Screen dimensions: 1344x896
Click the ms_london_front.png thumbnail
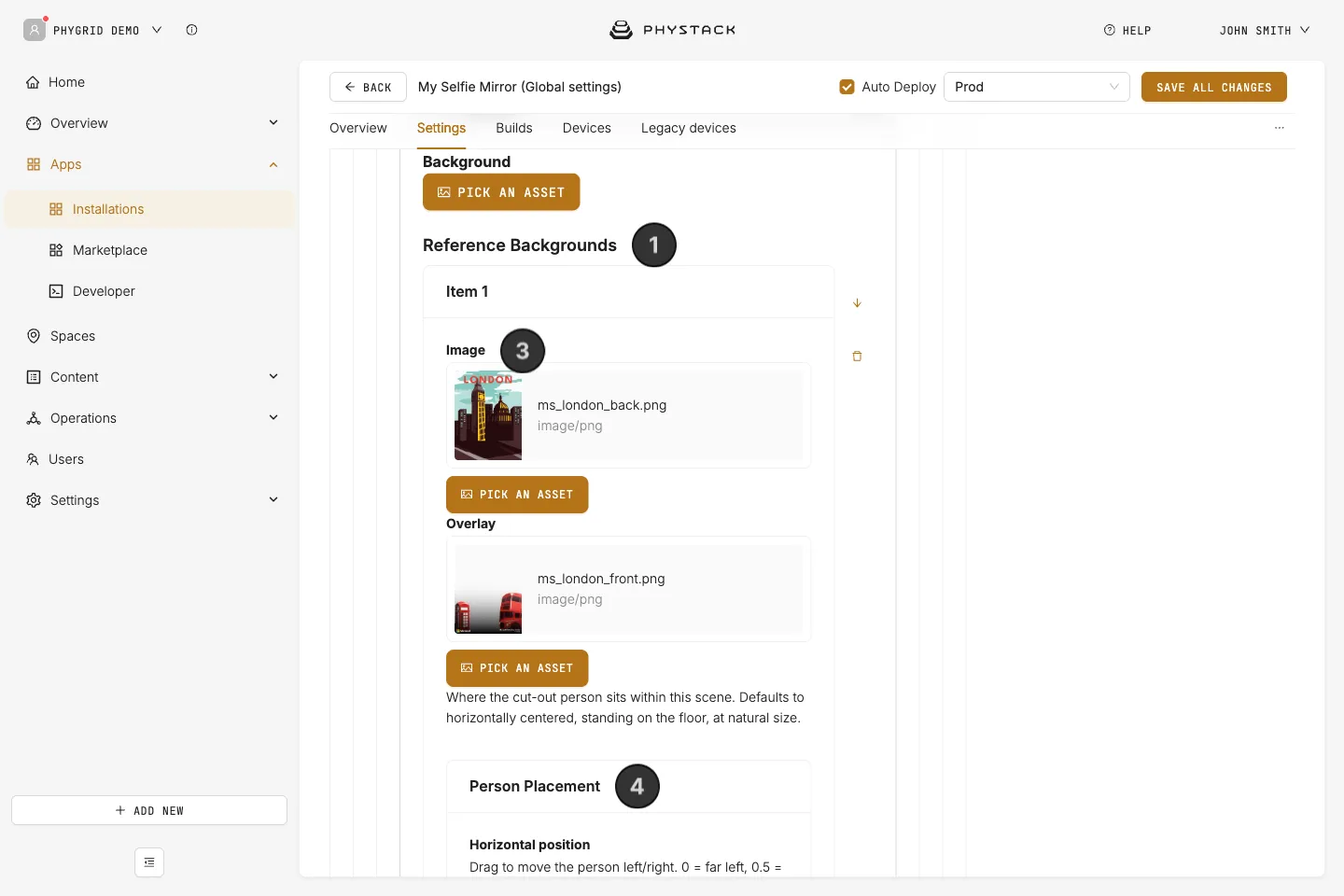[x=488, y=589]
